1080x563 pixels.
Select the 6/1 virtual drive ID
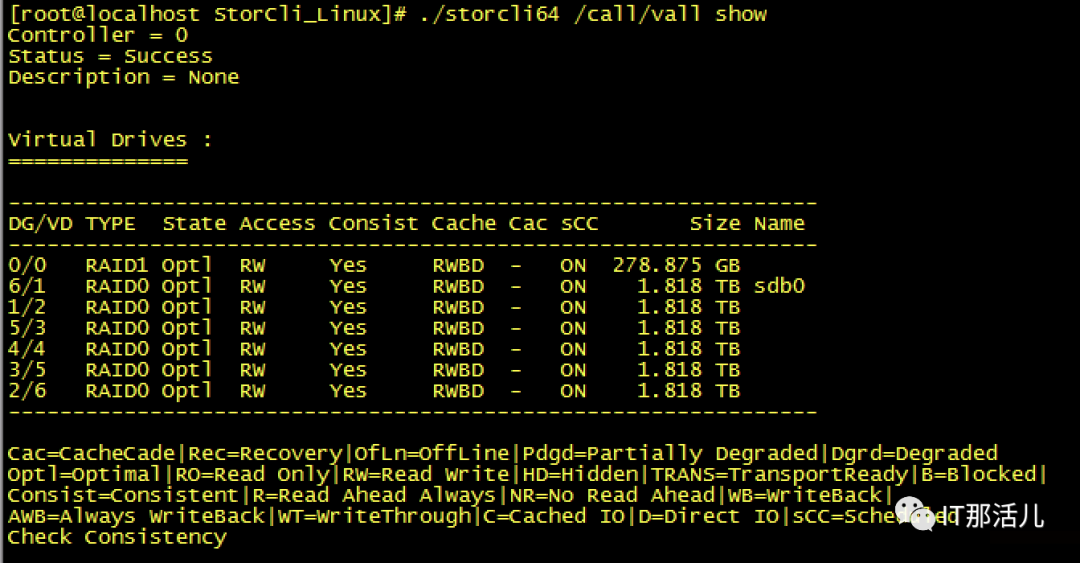coord(27,287)
